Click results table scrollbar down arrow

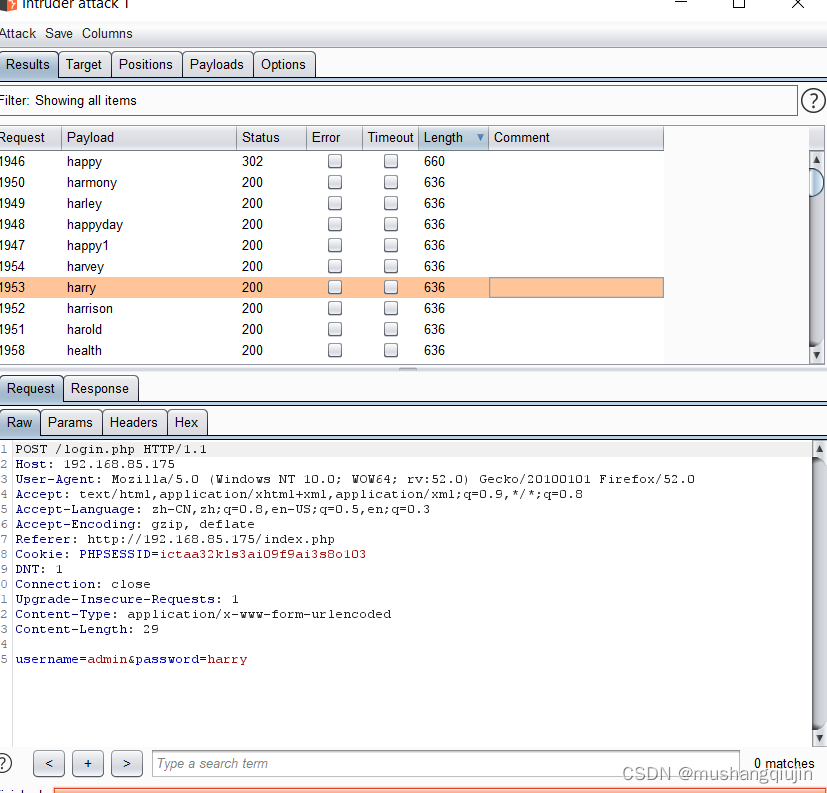(x=816, y=355)
